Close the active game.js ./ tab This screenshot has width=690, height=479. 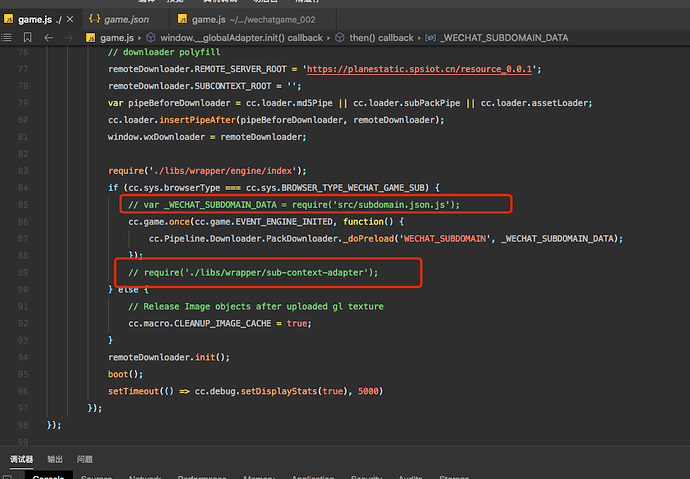[x=70, y=19]
